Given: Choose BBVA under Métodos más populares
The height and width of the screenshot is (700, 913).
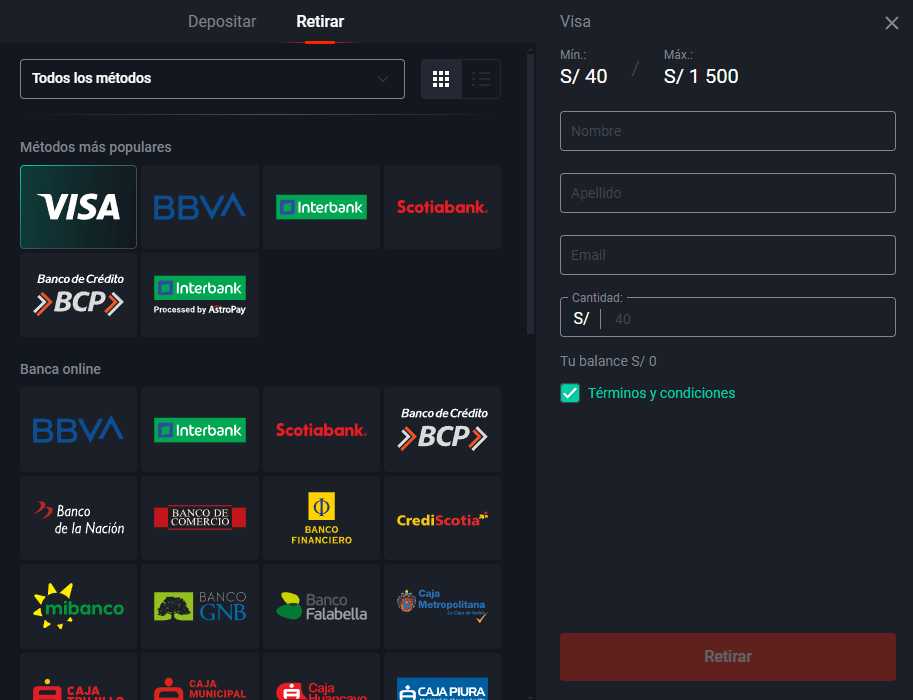Looking at the screenshot, I should (199, 207).
